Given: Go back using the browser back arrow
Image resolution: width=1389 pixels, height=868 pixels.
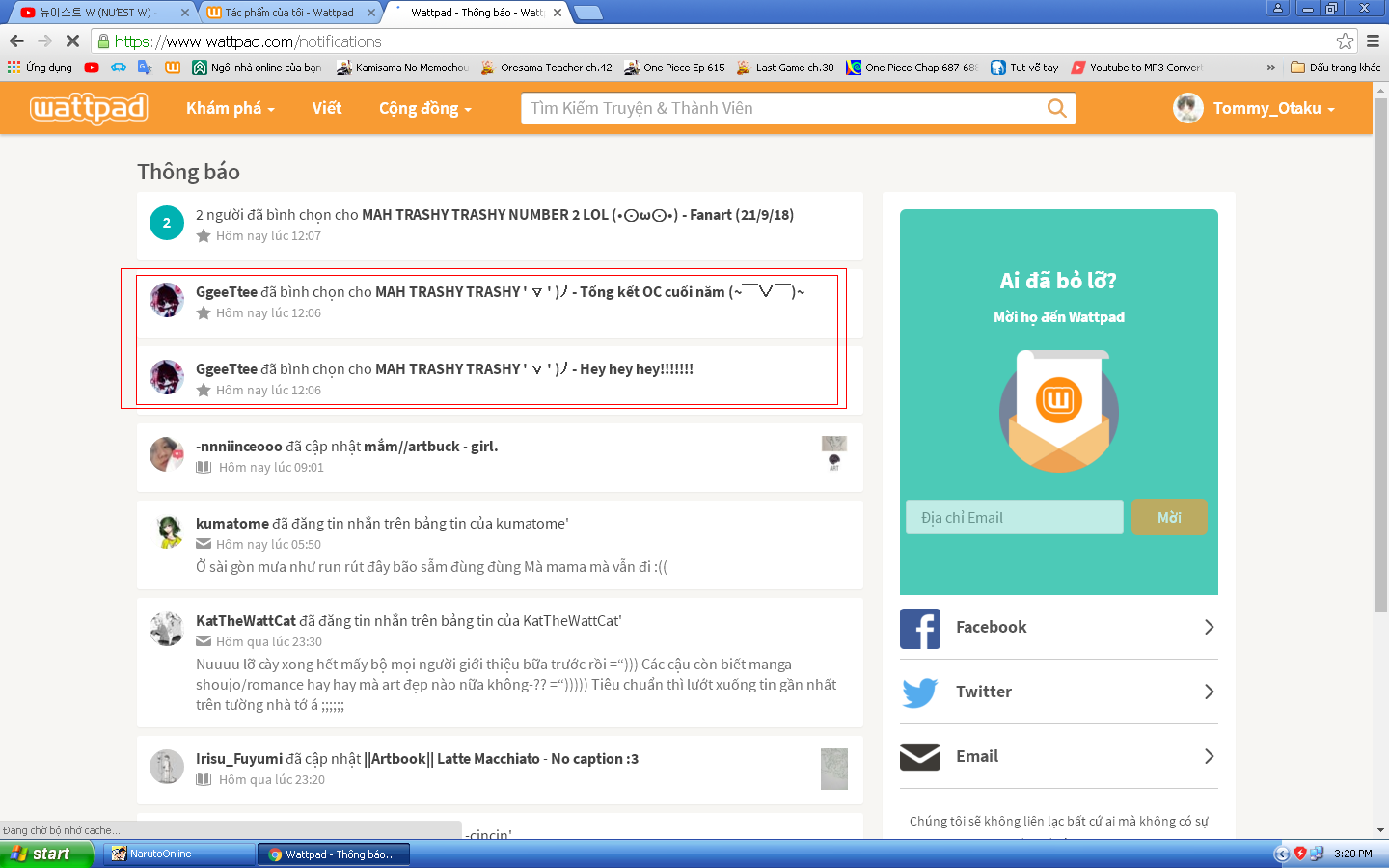Looking at the screenshot, I should click(16, 41).
